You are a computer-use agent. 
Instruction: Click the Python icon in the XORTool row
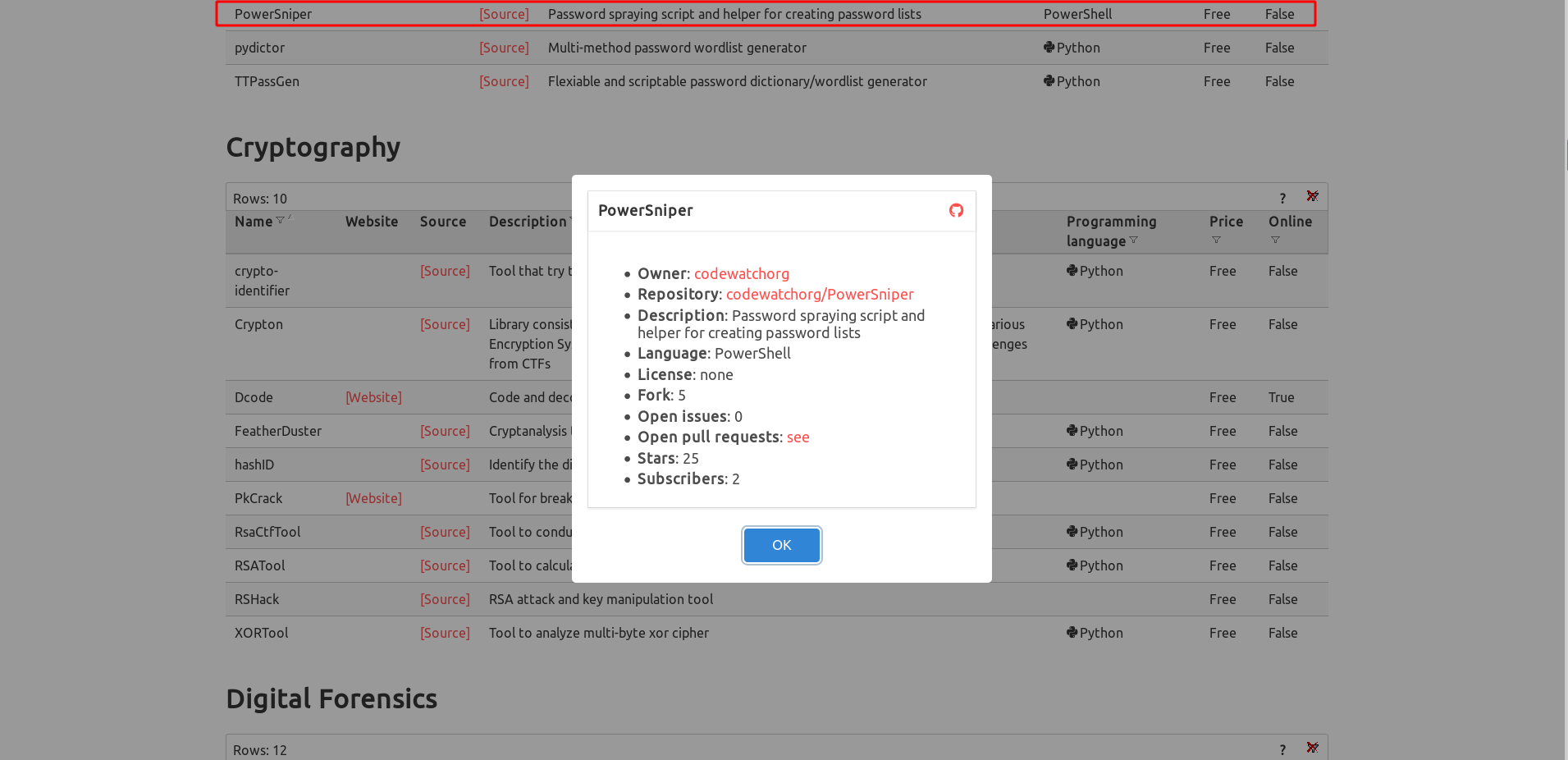point(1072,633)
